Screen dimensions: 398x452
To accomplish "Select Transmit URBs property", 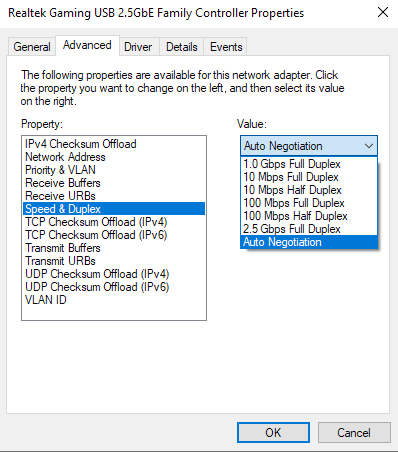I will [x=114, y=261].
